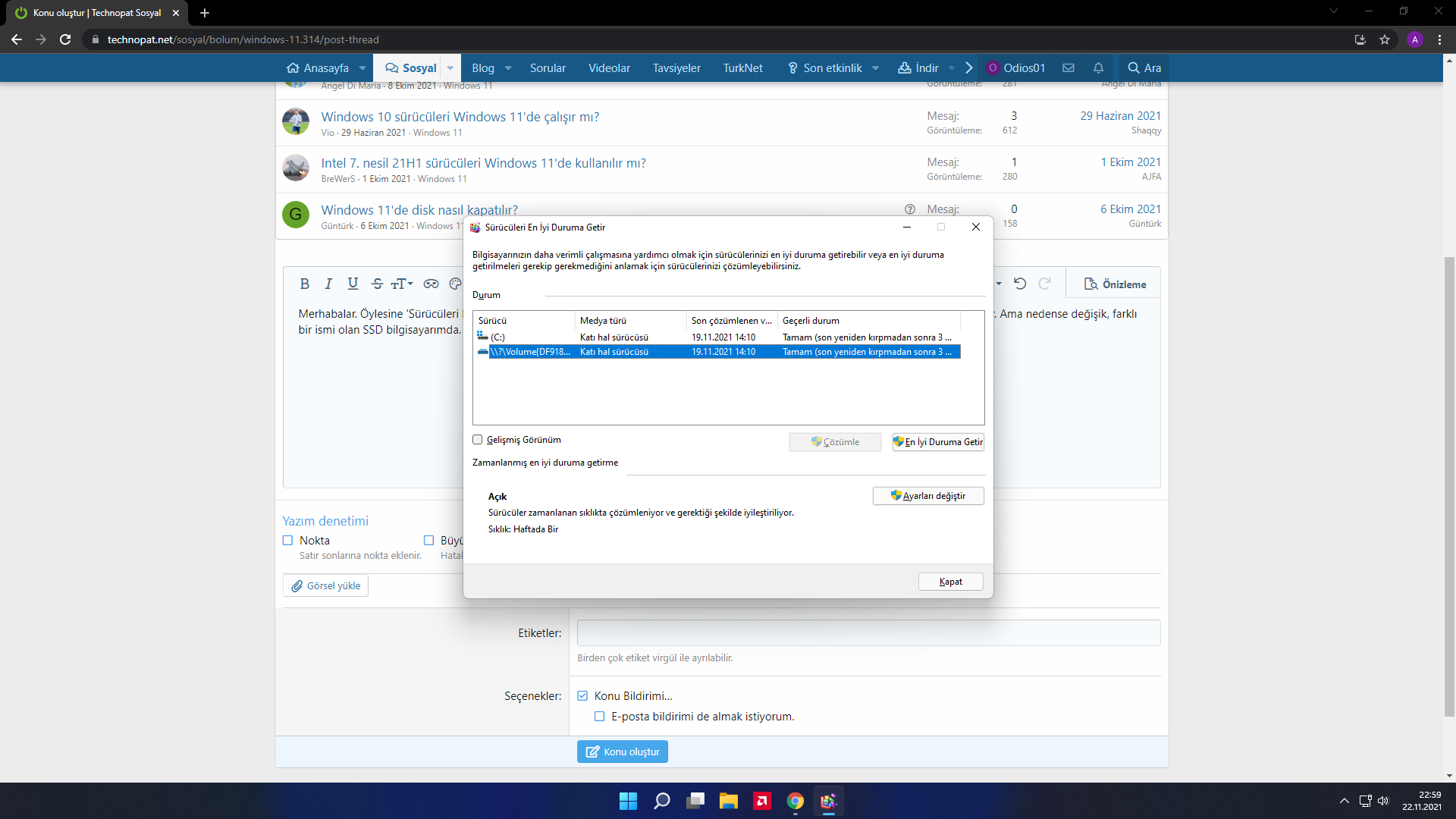The image size is (1456, 819).
Task: Expand the Anasayfa dropdown arrow
Action: 362,68
